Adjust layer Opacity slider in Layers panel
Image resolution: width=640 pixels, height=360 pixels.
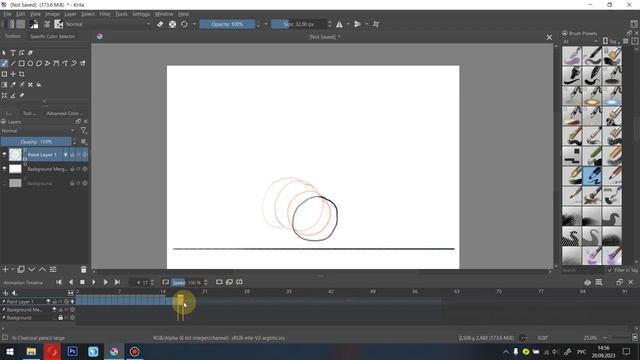coord(36,142)
